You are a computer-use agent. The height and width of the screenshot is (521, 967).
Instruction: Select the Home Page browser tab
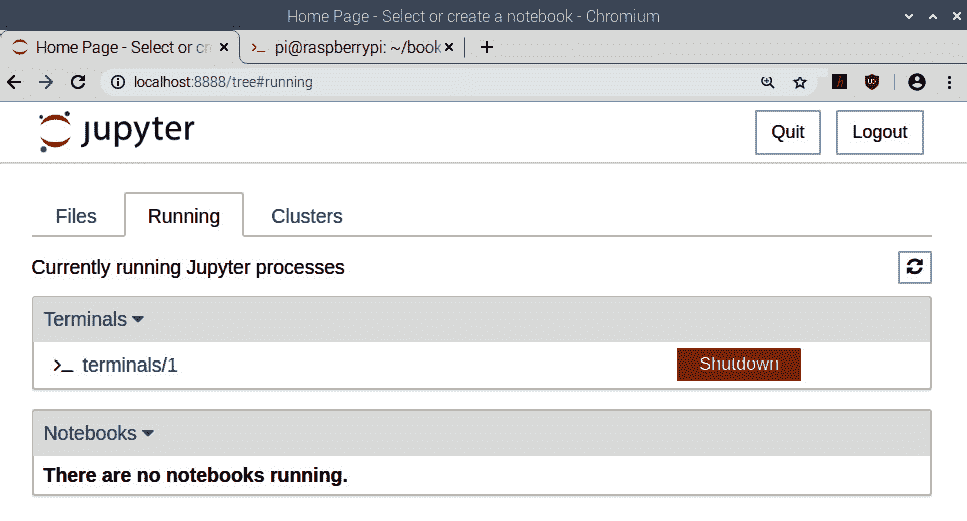pyautogui.click(x=120, y=47)
